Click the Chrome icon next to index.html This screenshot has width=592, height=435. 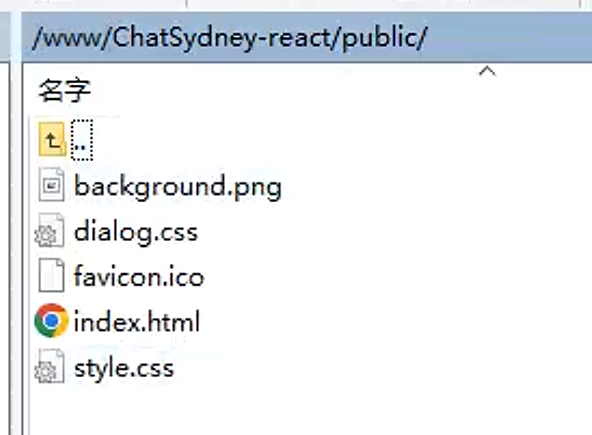pyautogui.click(x=51, y=320)
